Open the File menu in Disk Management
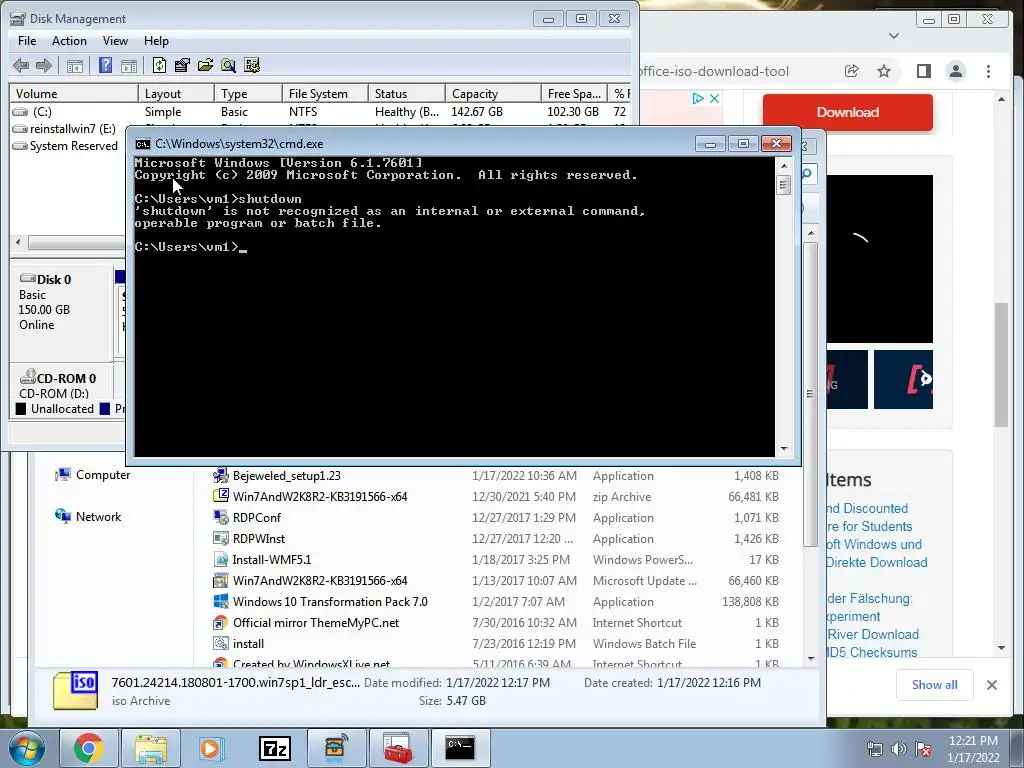 [x=27, y=40]
